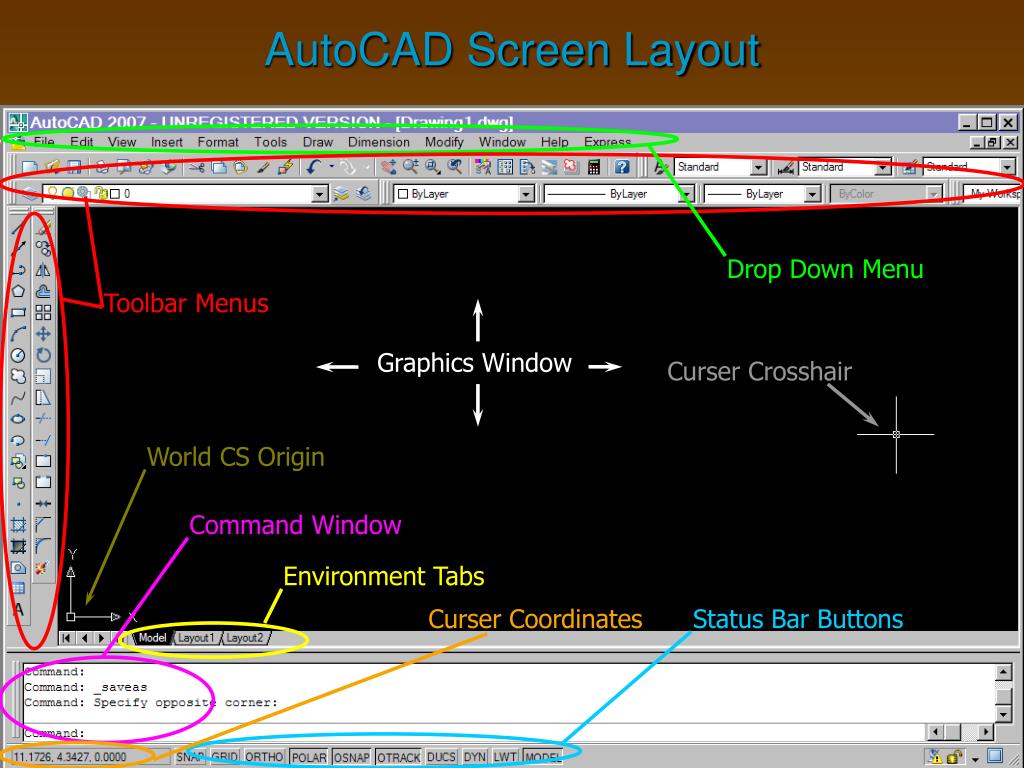Image resolution: width=1024 pixels, height=768 pixels.
Task: Open the Edit menu
Action: click(x=82, y=142)
